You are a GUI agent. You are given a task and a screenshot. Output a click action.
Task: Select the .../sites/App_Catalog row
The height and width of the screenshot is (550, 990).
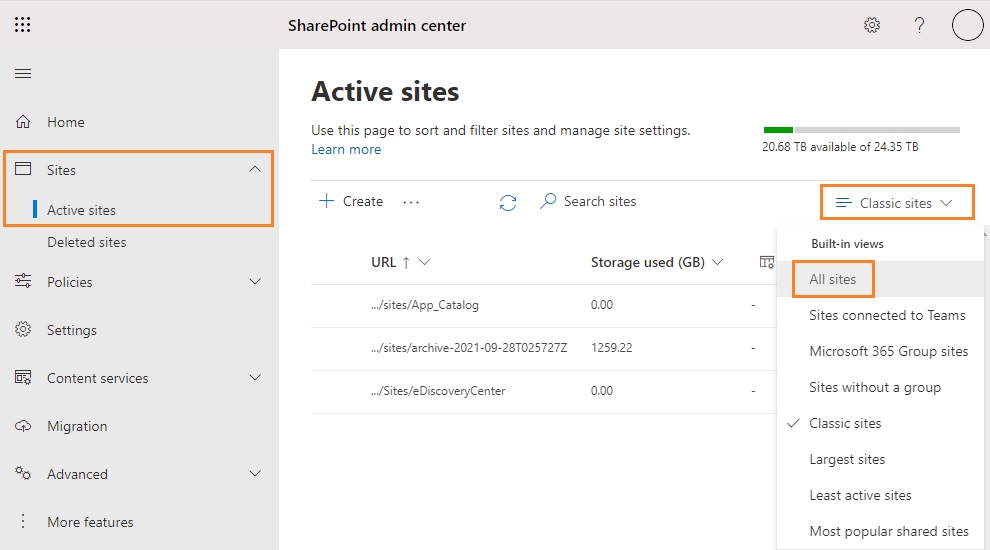tap(544, 305)
